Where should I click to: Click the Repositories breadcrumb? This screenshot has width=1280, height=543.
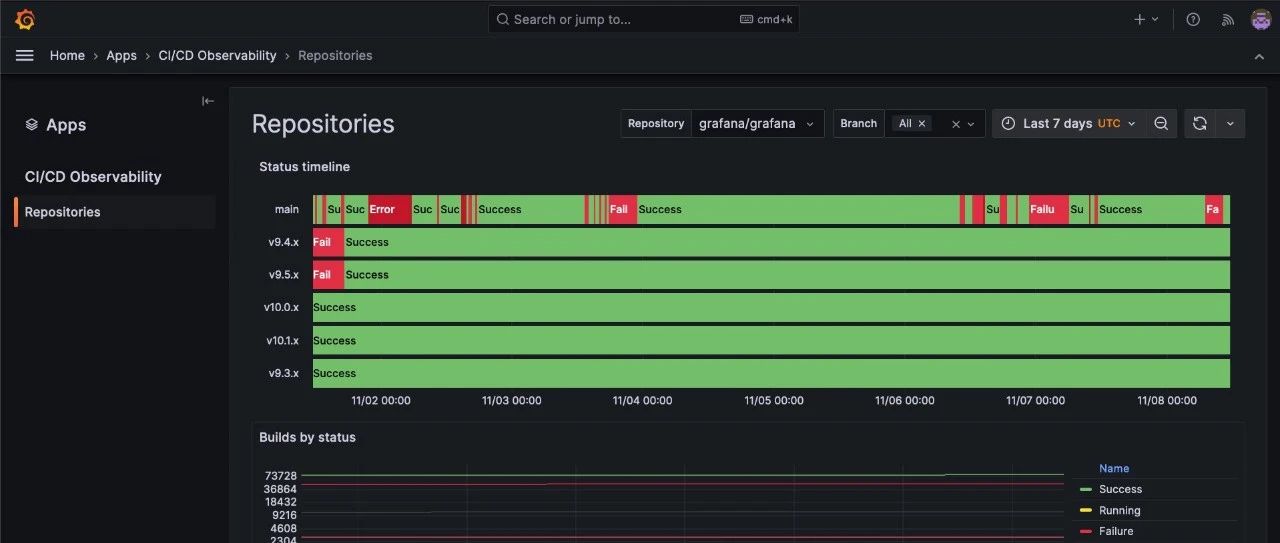pyautogui.click(x=335, y=56)
